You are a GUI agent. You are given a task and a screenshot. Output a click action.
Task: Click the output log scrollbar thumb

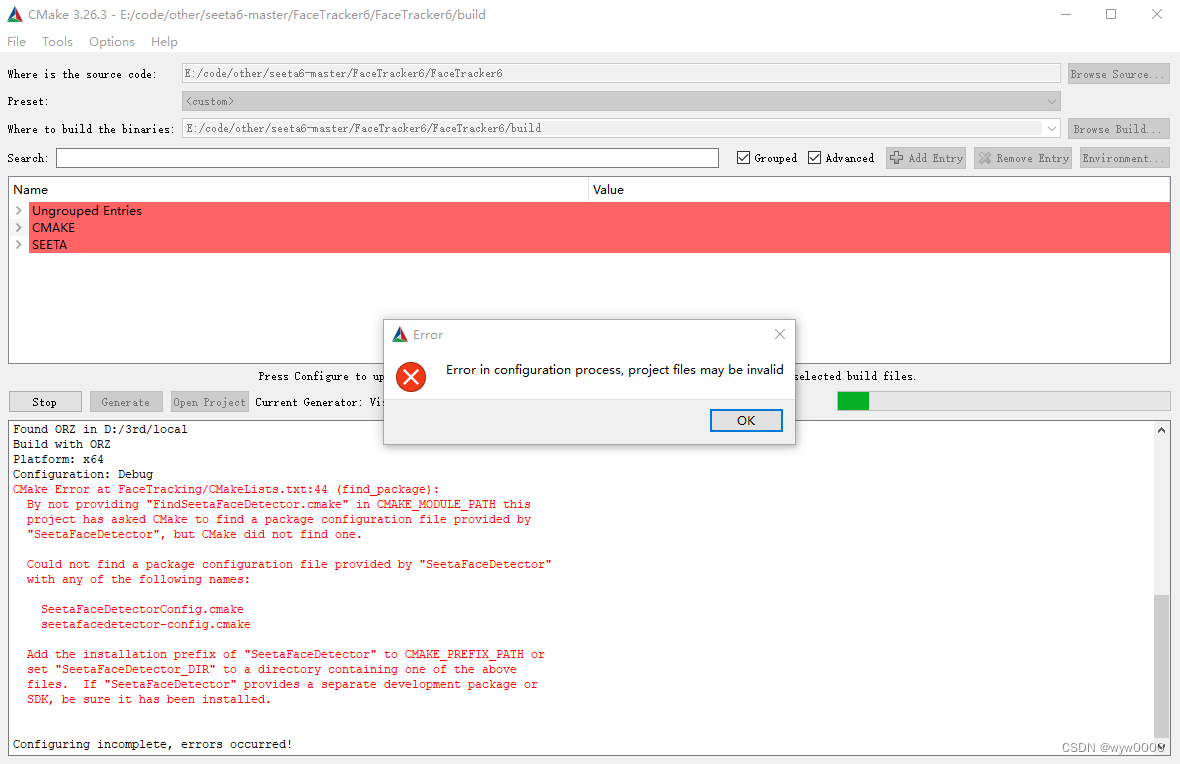pos(1161,666)
